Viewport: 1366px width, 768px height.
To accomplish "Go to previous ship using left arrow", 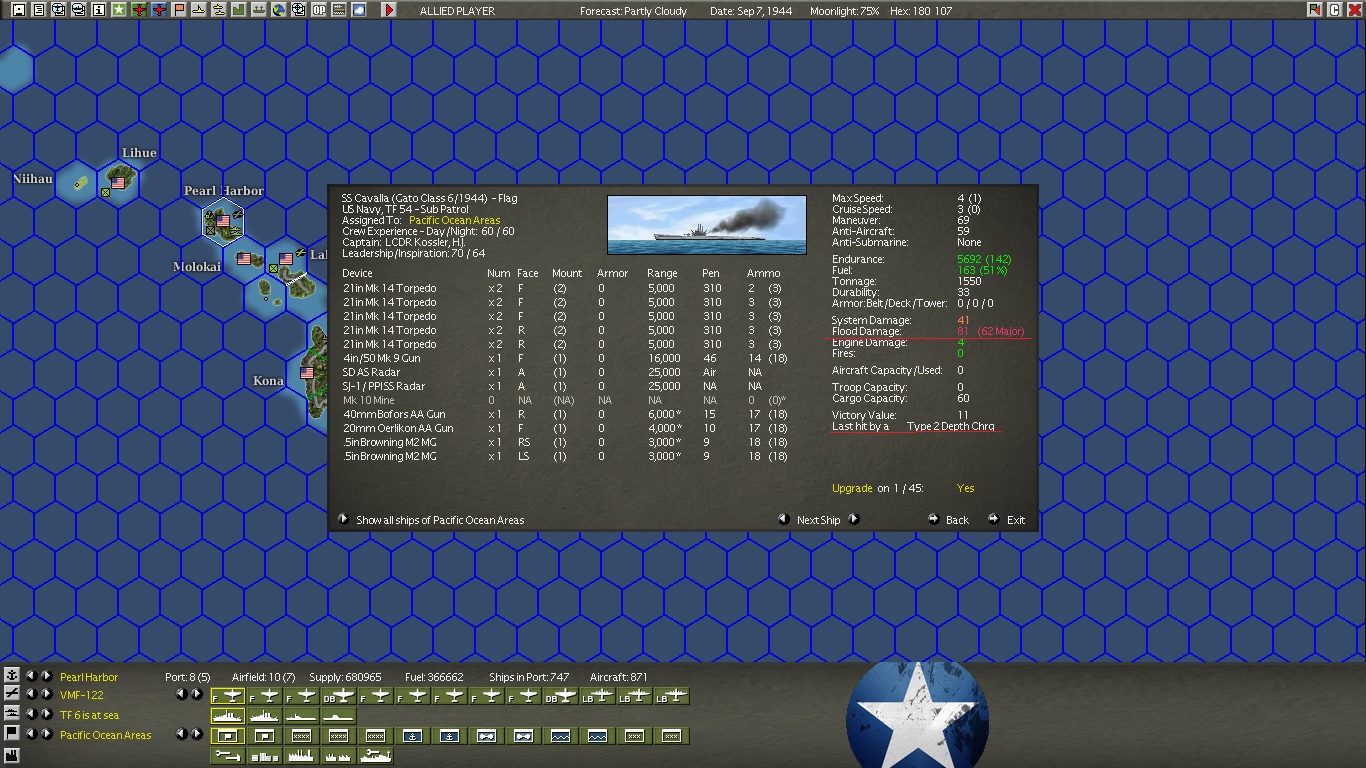I will click(x=785, y=519).
